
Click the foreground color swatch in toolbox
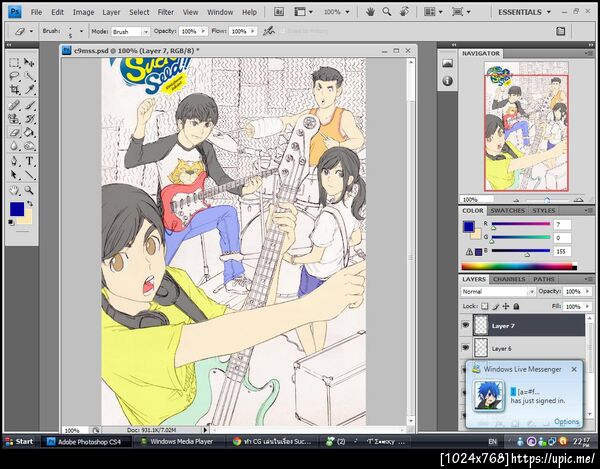point(16,209)
